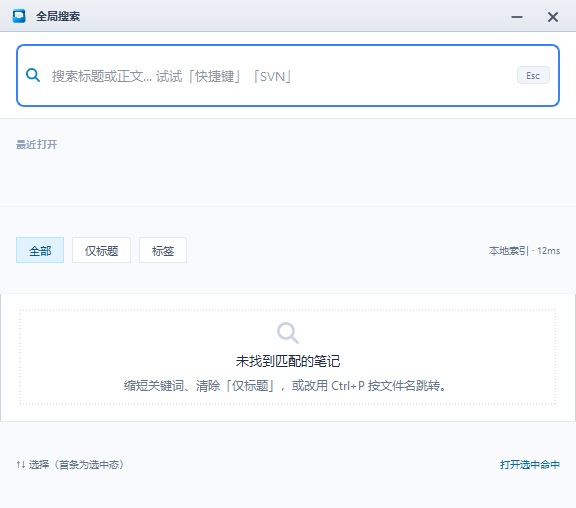Click the gray magnifier above the no-results message
Image resolution: width=576 pixels, height=508 pixels.
coord(288,333)
